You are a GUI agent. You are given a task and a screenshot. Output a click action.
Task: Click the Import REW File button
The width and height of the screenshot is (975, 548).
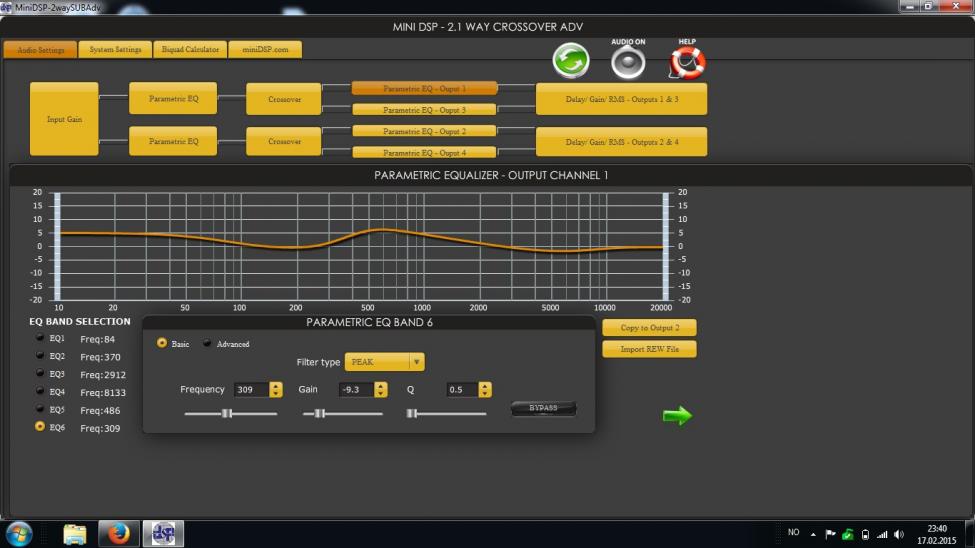click(648, 349)
